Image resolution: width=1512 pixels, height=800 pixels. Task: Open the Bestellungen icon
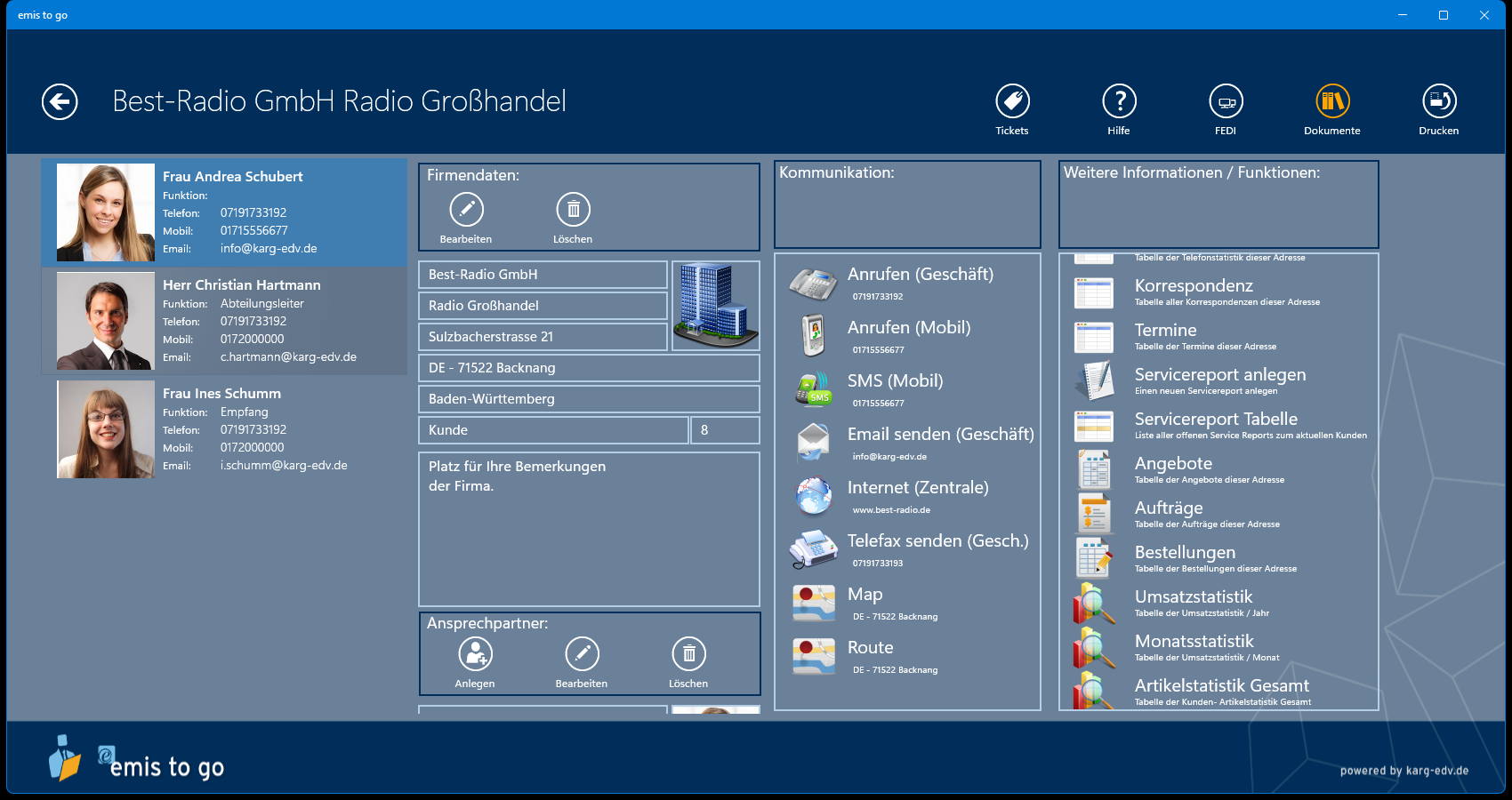(1094, 559)
